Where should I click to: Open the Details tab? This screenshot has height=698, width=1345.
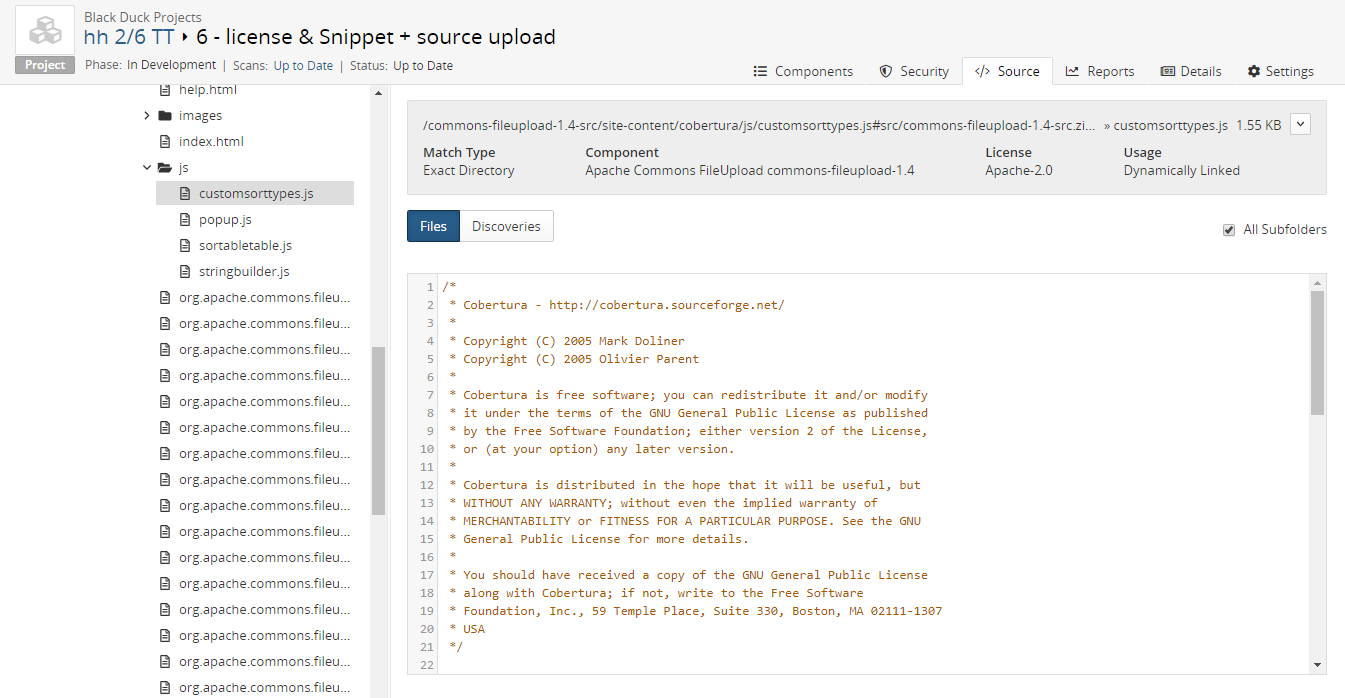coord(1191,71)
